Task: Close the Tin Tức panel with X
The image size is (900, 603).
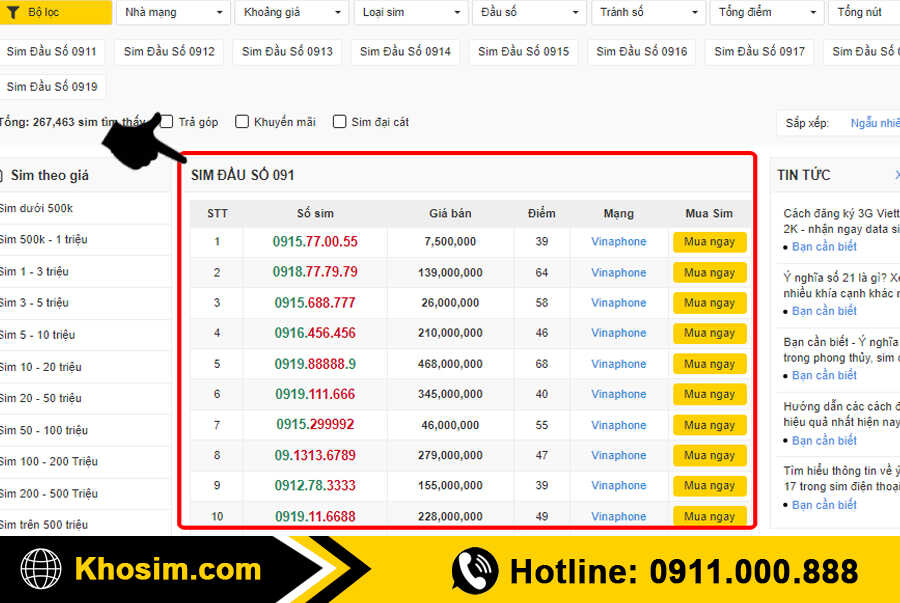Action: 896,175
